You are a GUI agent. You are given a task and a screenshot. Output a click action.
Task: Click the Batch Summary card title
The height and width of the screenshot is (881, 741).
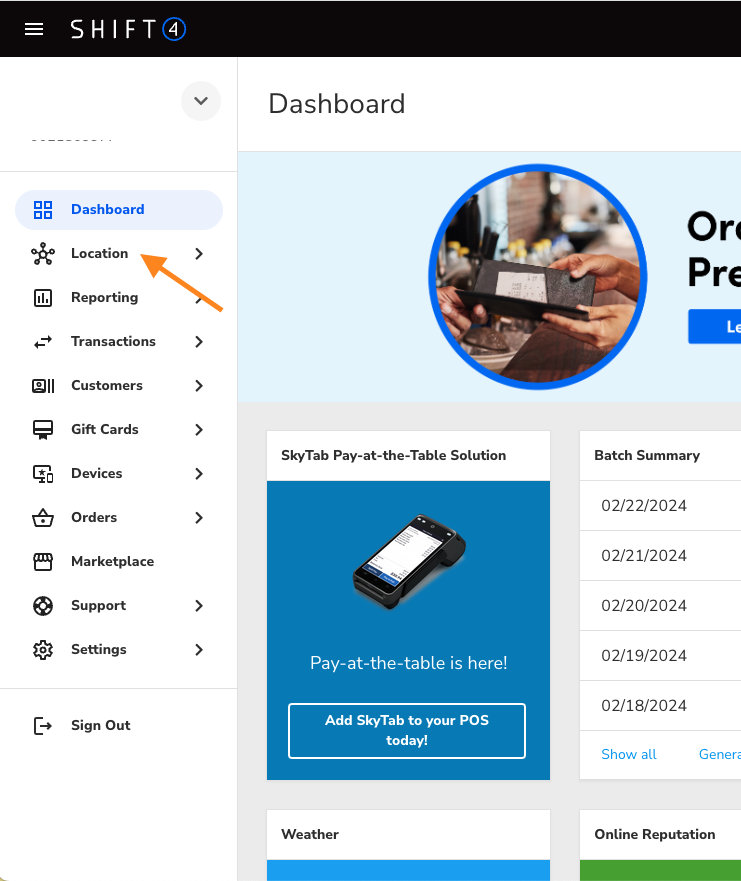(x=647, y=455)
